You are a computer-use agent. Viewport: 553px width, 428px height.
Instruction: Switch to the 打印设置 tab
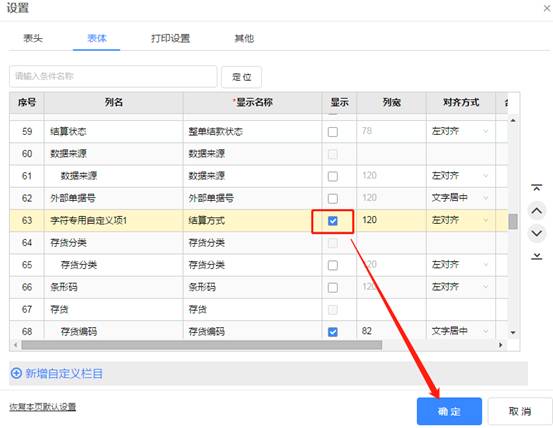[x=170, y=38]
